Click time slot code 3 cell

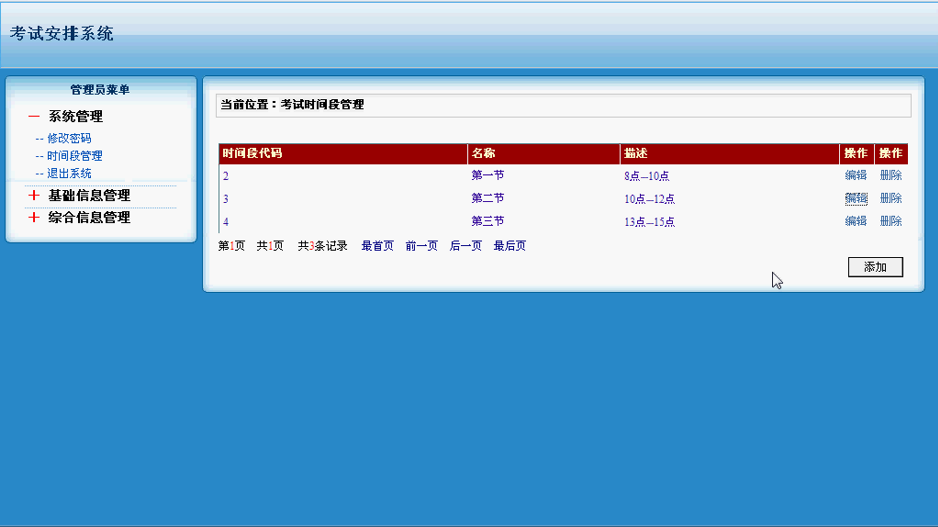point(226,199)
